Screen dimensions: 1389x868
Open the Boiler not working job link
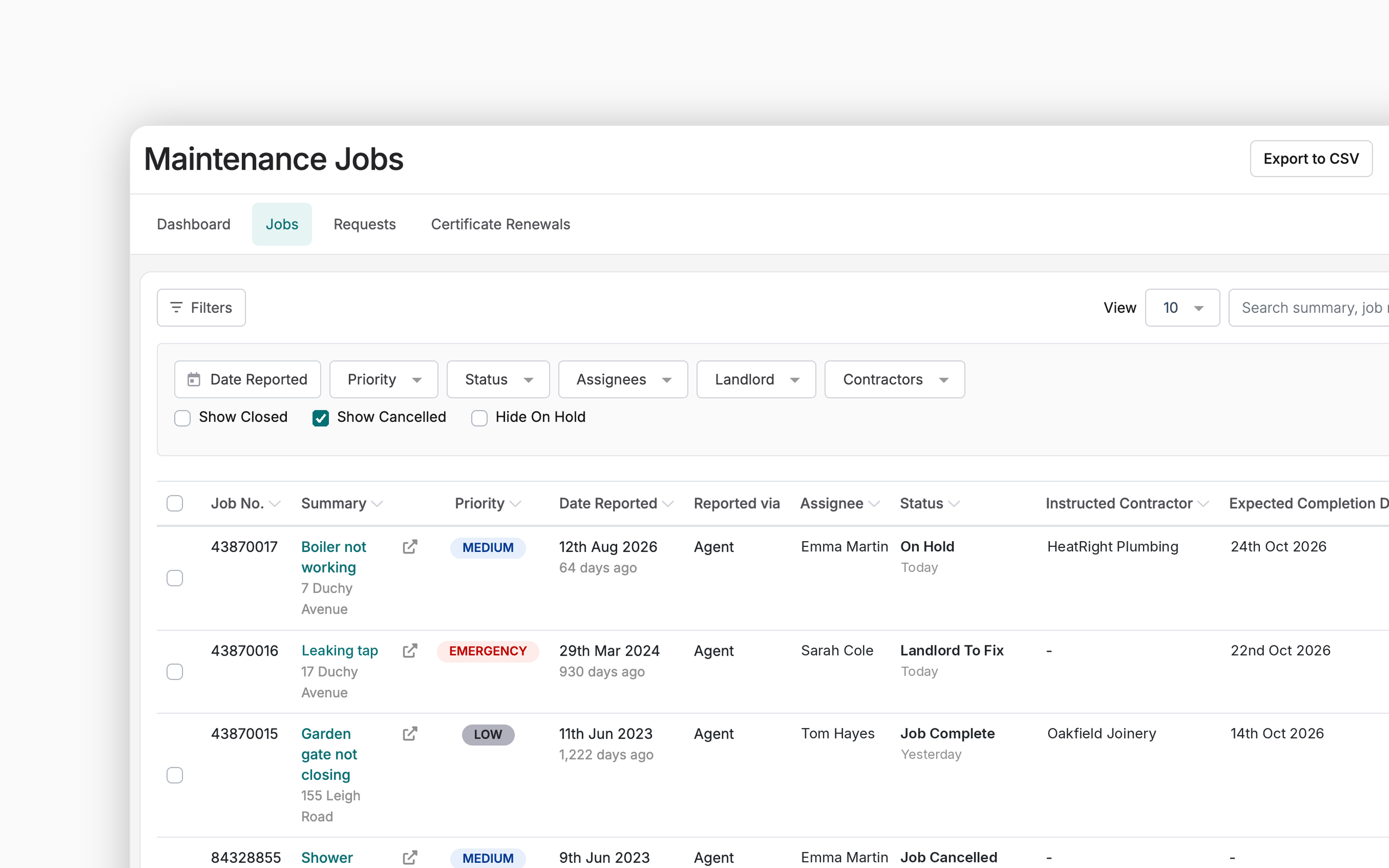[x=333, y=557]
